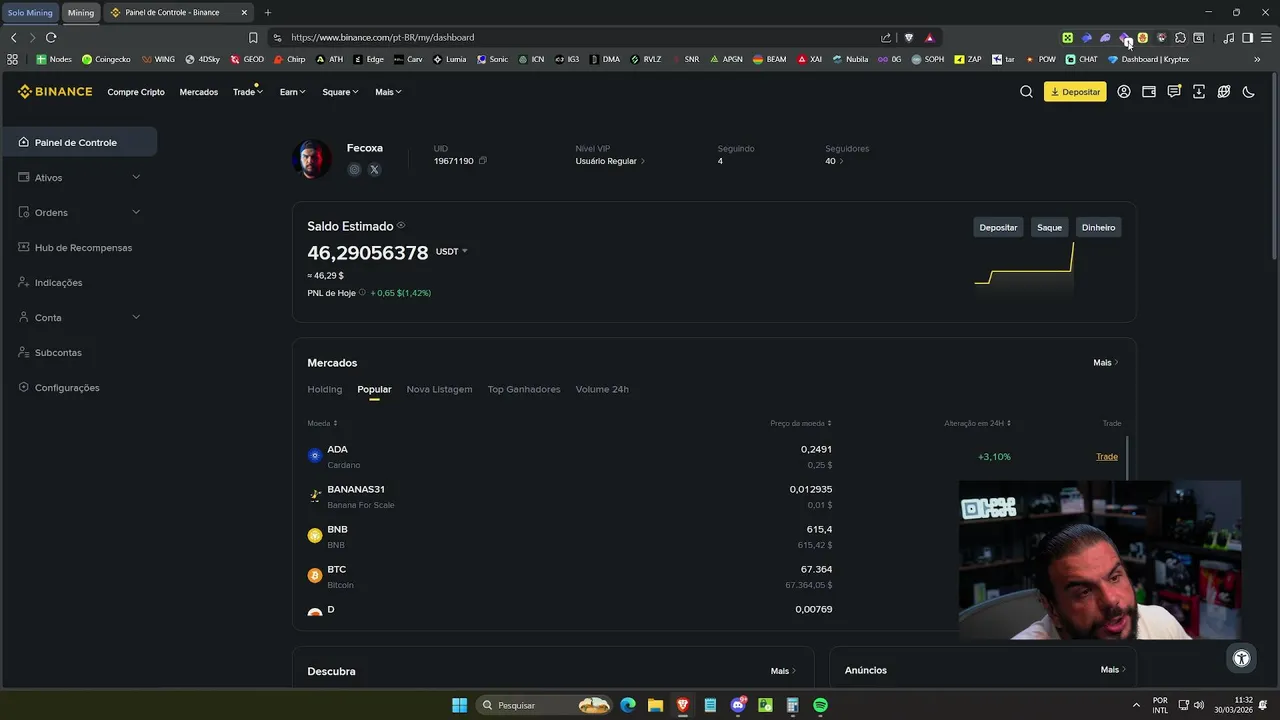Open the 40 Seguidores list

pos(834,161)
